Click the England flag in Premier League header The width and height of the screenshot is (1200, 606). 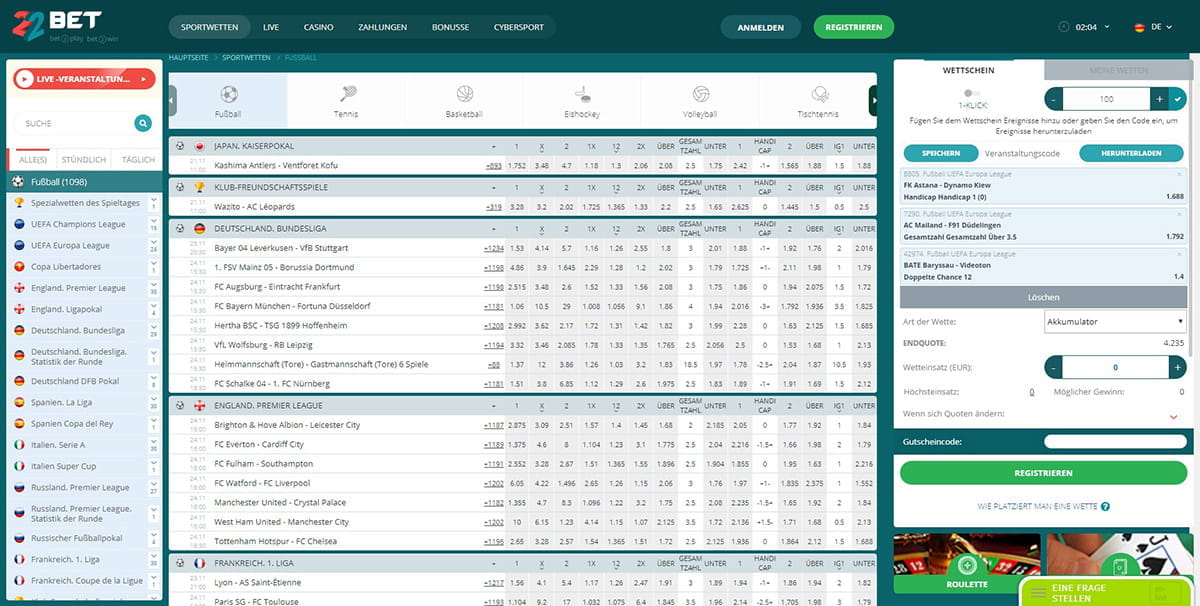point(198,406)
